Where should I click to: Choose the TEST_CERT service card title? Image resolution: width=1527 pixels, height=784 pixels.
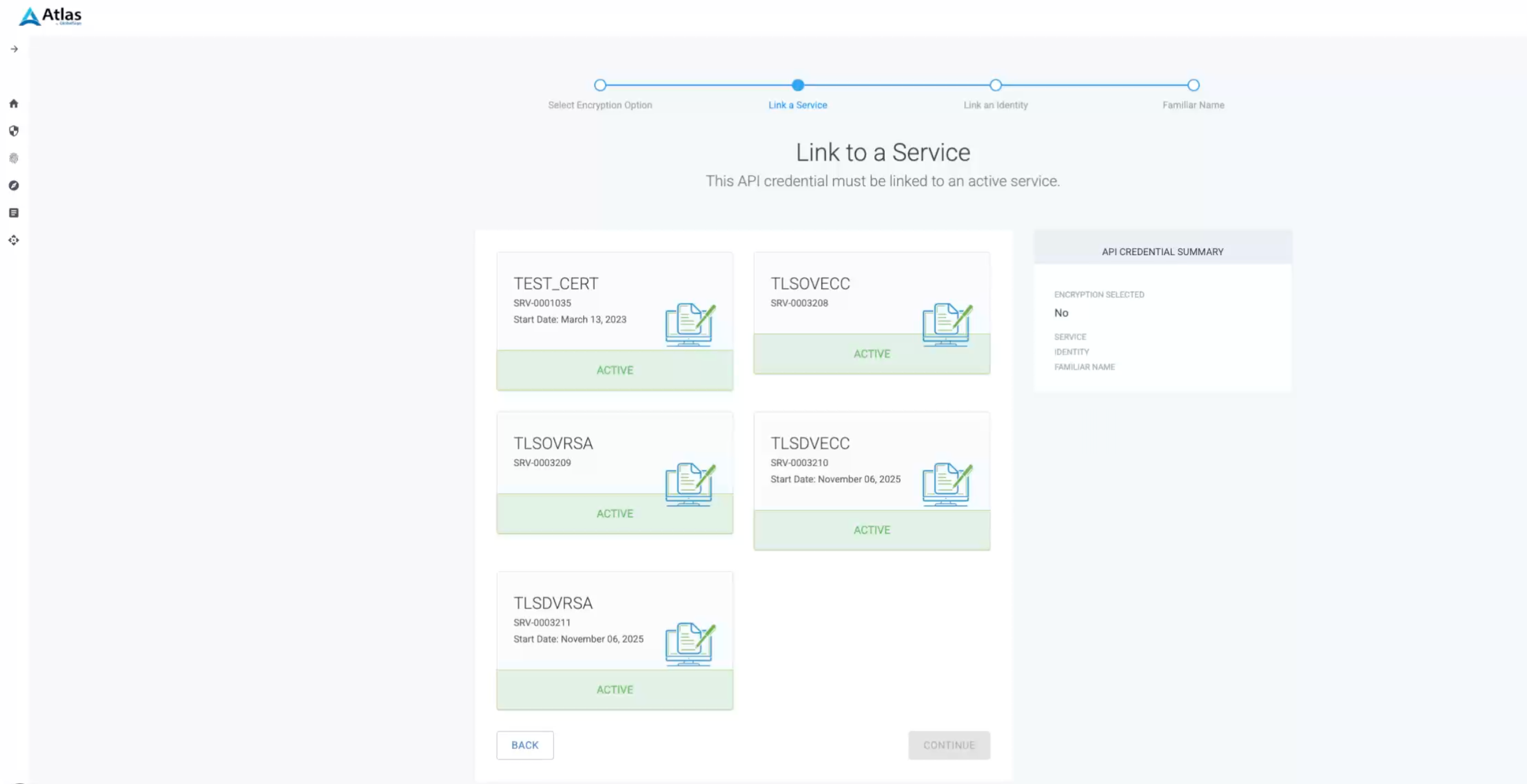[x=556, y=284]
